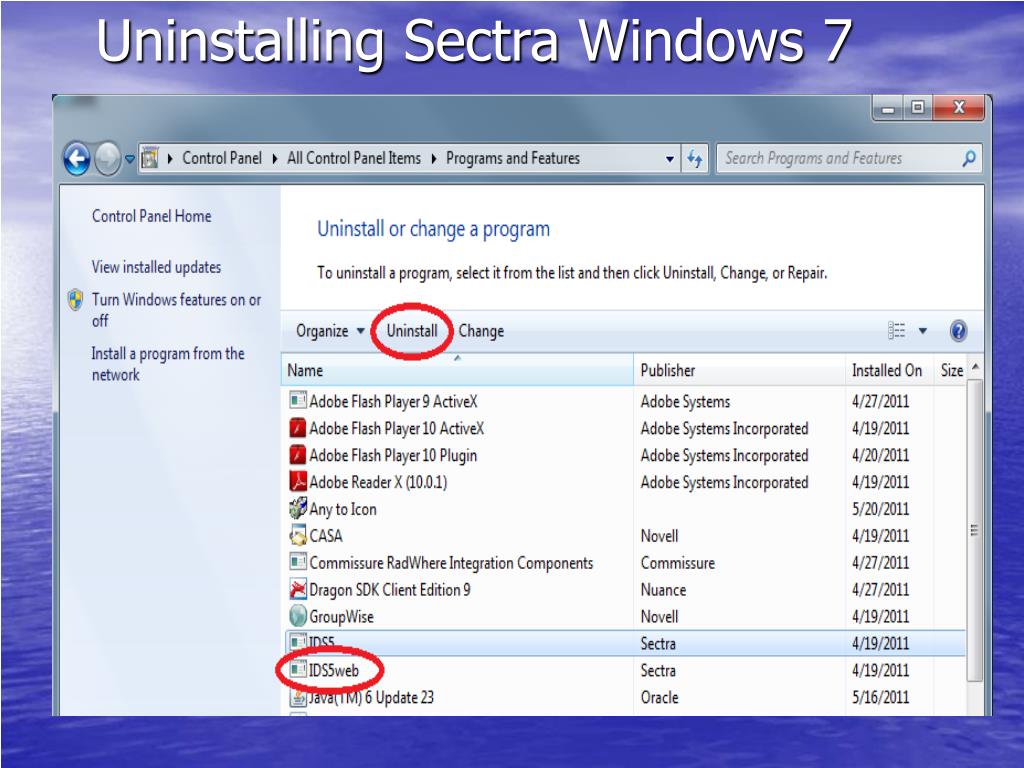1024x768 pixels.
Task: Click shield icon beside Windows features link
Action: (76, 300)
